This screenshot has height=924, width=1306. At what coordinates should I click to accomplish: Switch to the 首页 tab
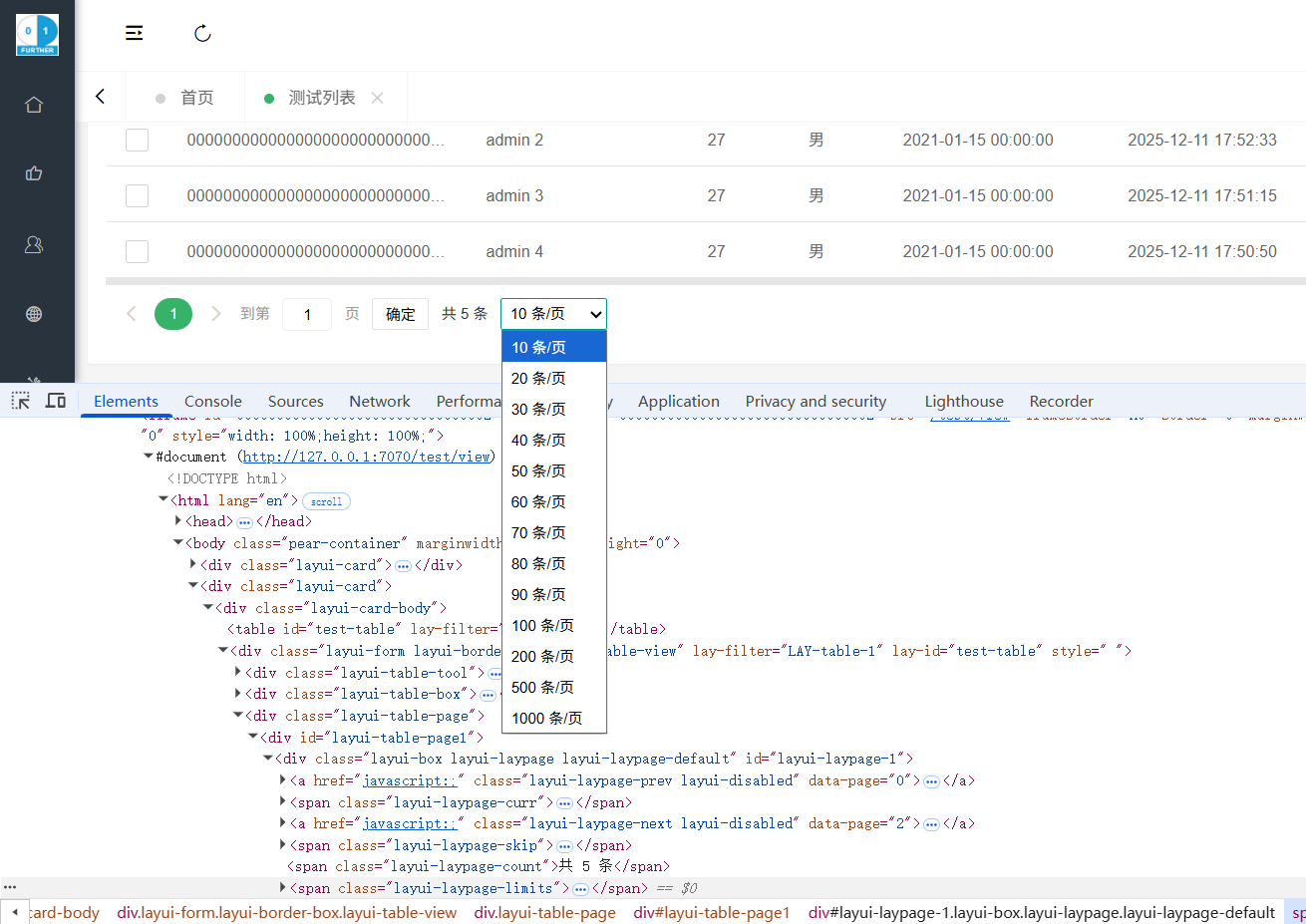[184, 98]
